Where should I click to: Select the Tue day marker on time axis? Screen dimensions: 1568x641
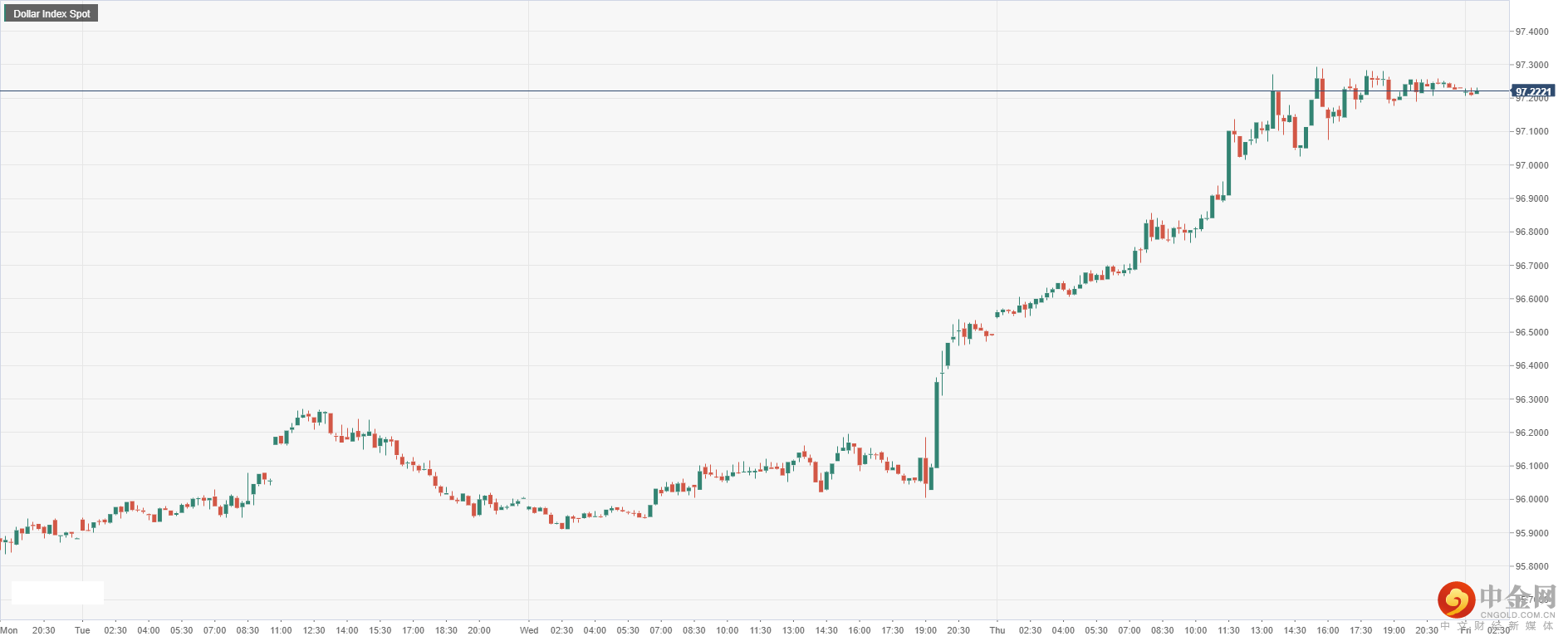82,630
